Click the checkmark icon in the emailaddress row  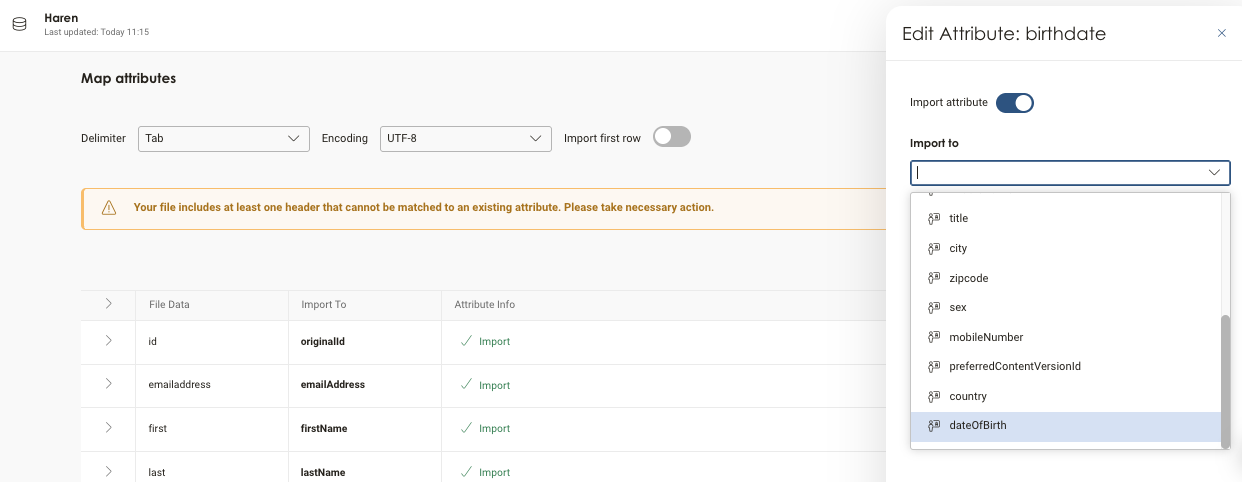pyautogui.click(x=466, y=384)
